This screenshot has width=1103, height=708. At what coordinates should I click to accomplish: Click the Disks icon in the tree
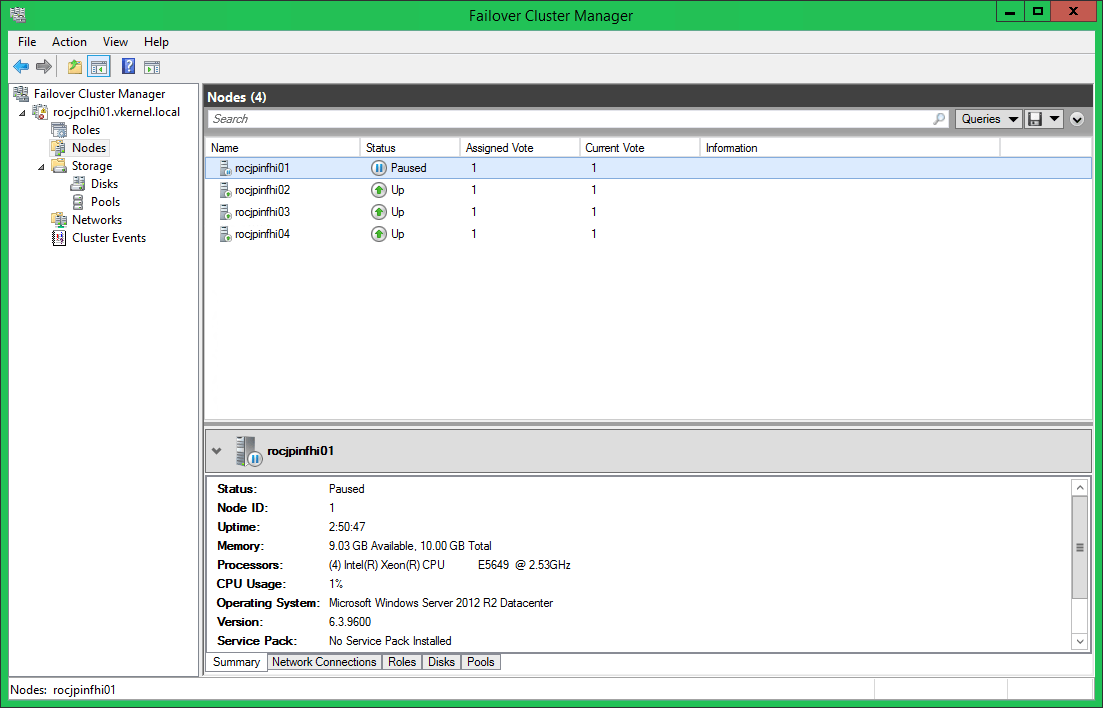pyautogui.click(x=78, y=184)
